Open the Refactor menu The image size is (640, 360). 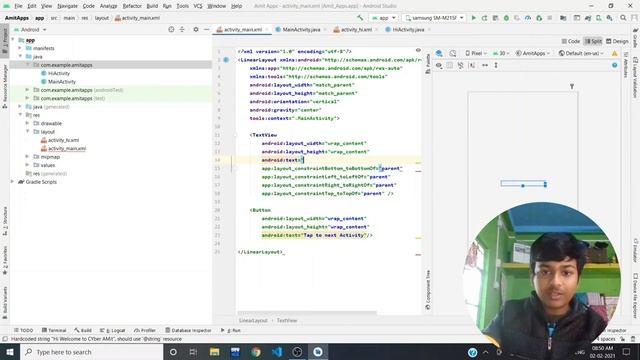coord(132,6)
